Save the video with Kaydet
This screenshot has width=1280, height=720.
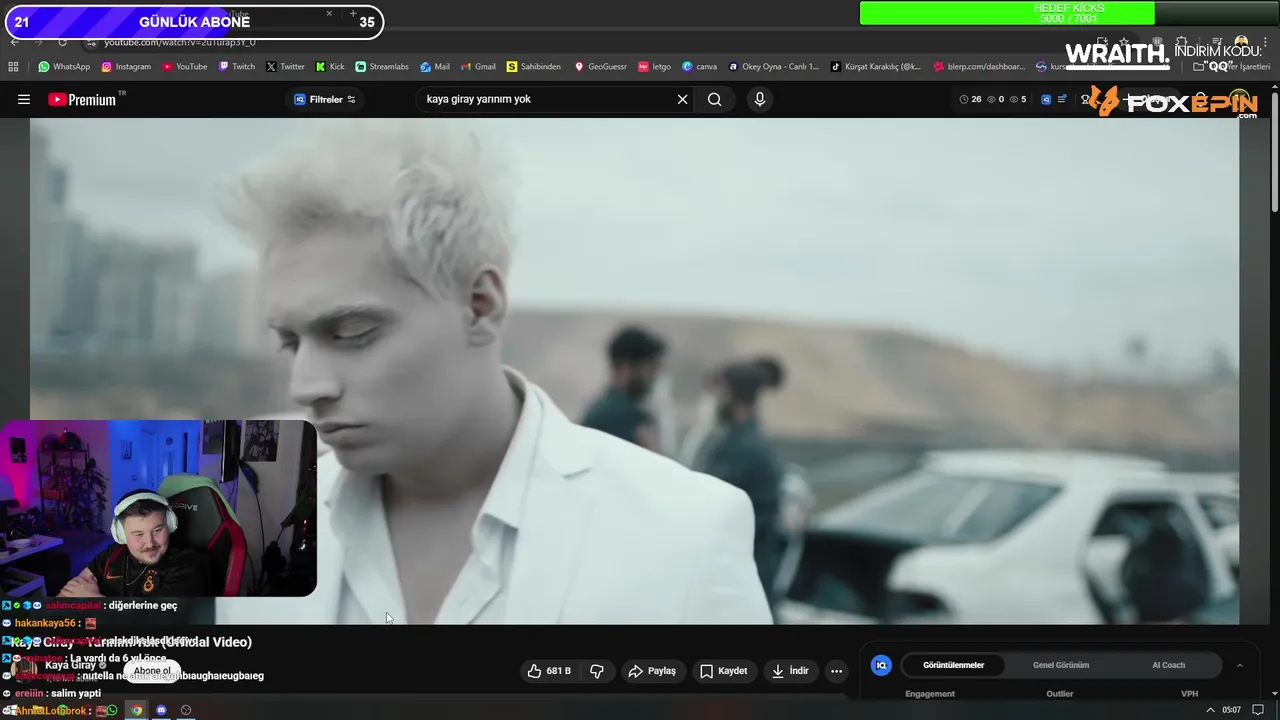[x=723, y=671]
